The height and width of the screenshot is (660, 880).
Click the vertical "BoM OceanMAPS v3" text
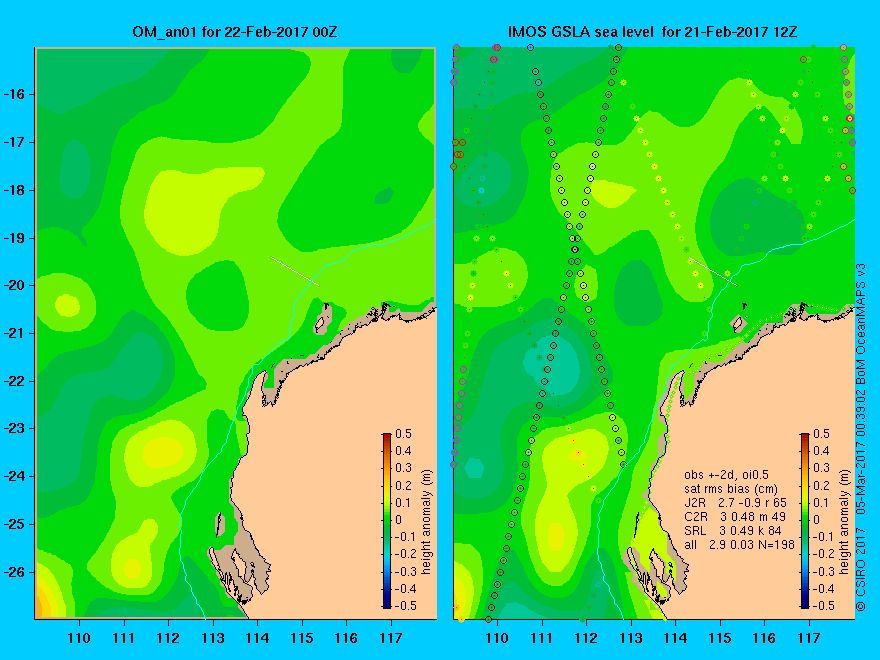[x=861, y=324]
